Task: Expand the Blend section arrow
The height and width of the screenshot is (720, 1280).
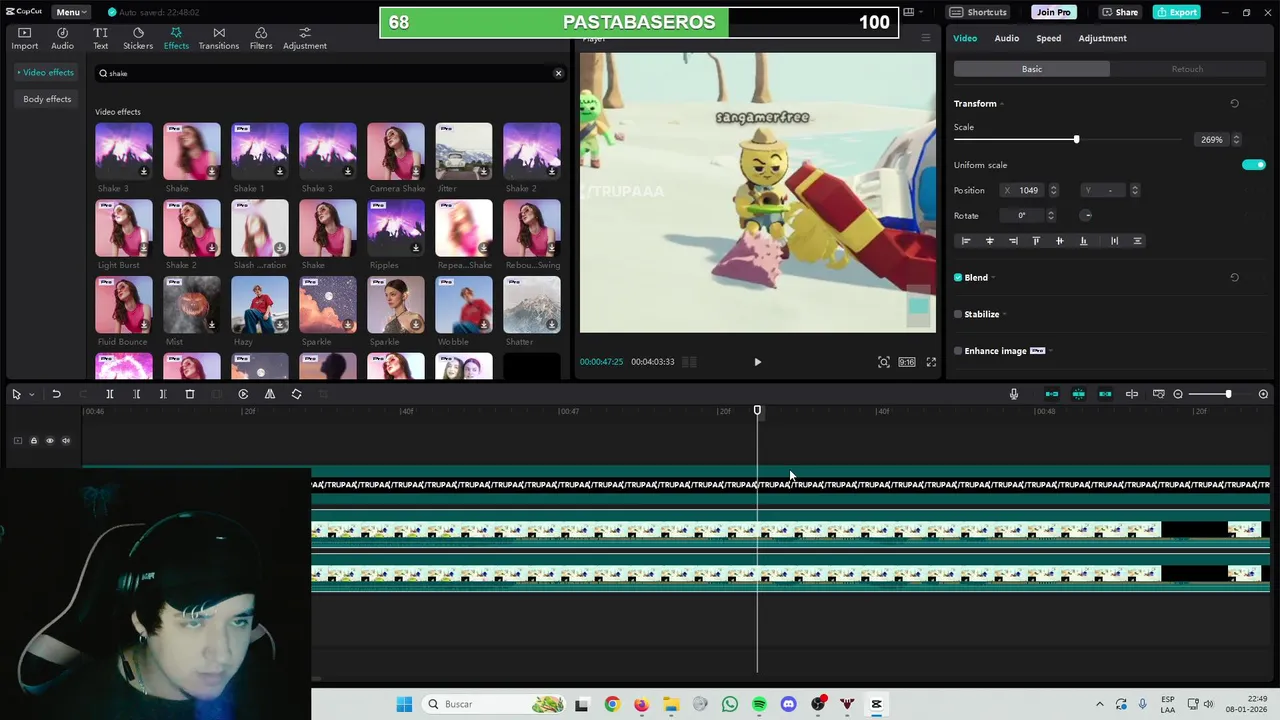Action: click(x=993, y=278)
